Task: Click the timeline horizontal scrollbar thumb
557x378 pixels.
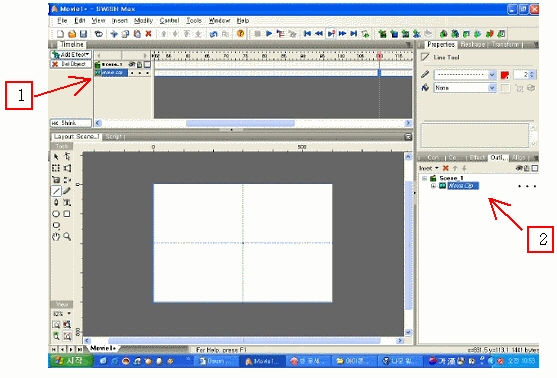Action: (240, 123)
